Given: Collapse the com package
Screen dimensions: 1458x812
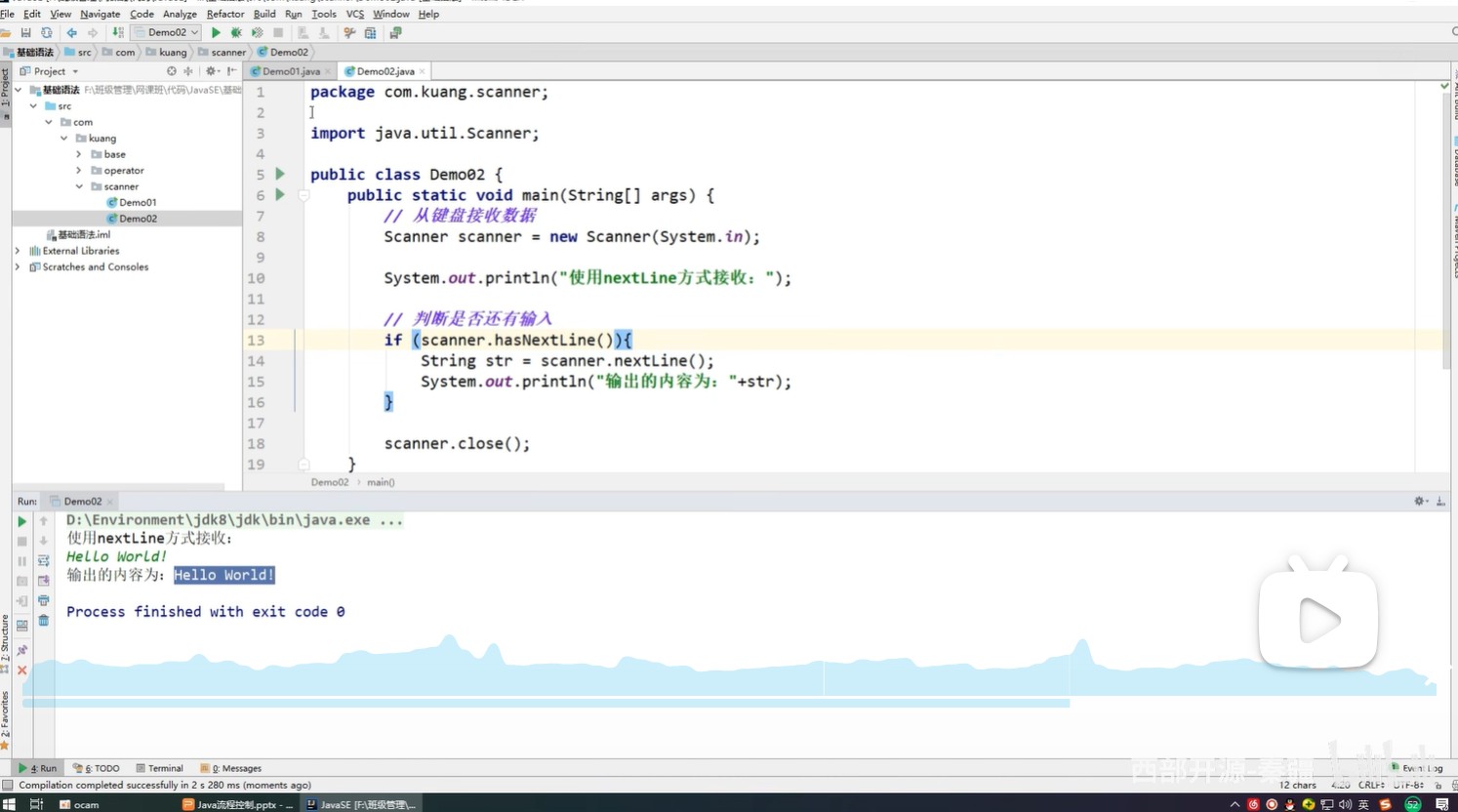Looking at the screenshot, I should point(49,122).
